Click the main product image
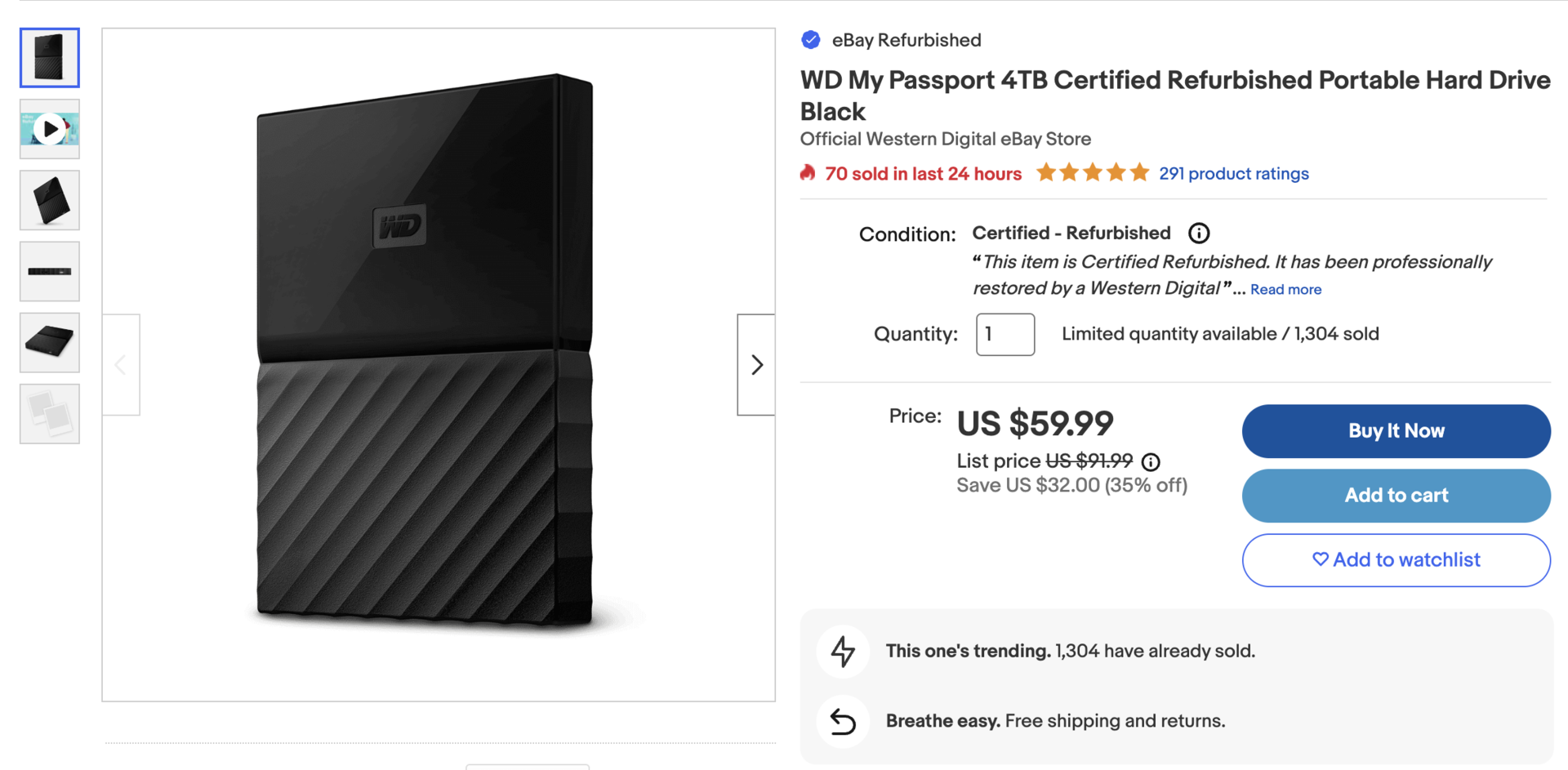The image size is (1568, 770). (x=439, y=364)
